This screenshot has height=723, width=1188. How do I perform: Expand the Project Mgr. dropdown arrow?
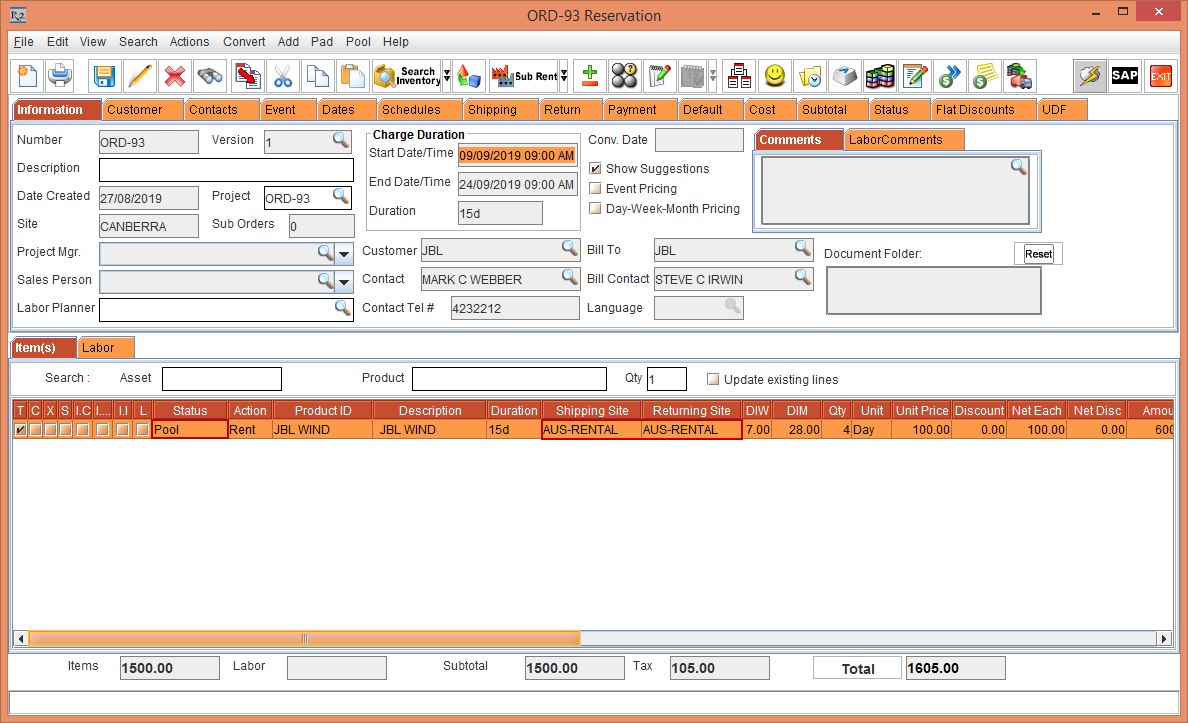pos(344,254)
